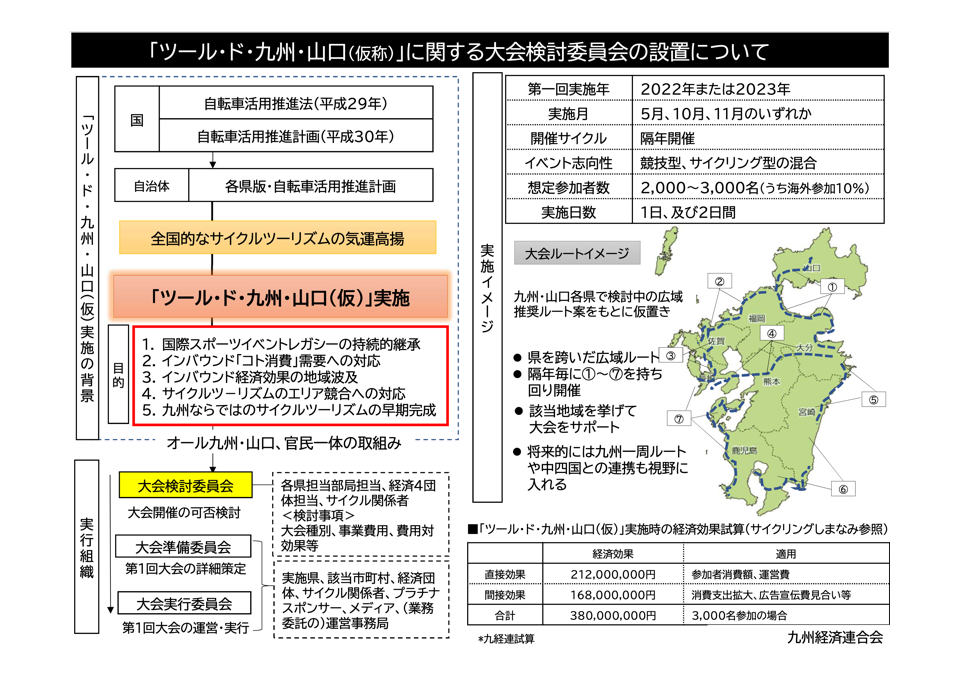Click the 実施月 table cell
The height and width of the screenshot is (679, 960).
click(x=569, y=113)
